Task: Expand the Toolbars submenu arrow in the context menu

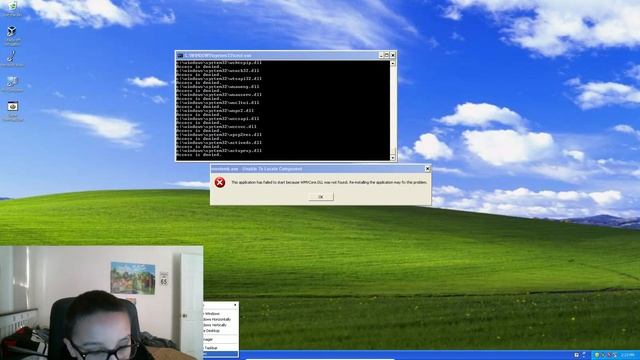Action: coord(235,305)
